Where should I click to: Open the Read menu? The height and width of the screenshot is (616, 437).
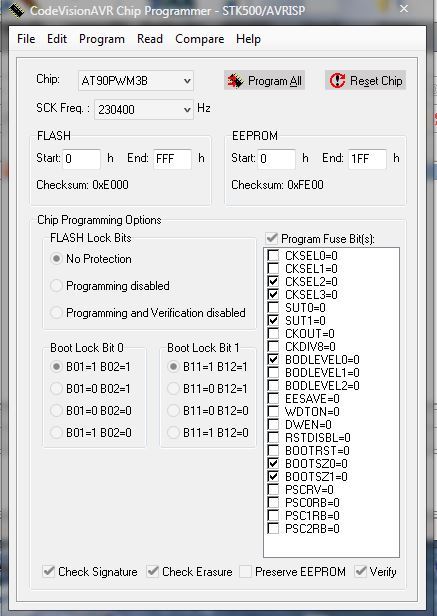(x=150, y=39)
